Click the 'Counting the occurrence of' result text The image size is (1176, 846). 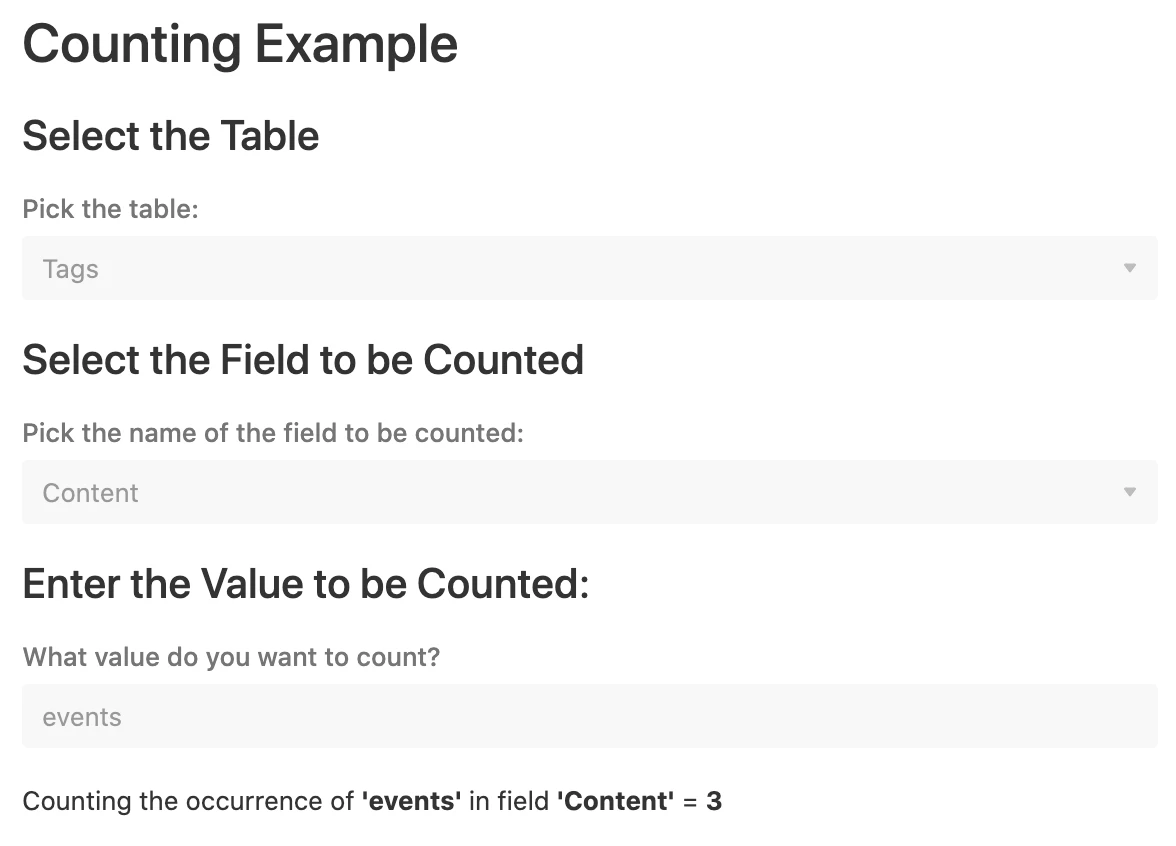[x=188, y=801]
